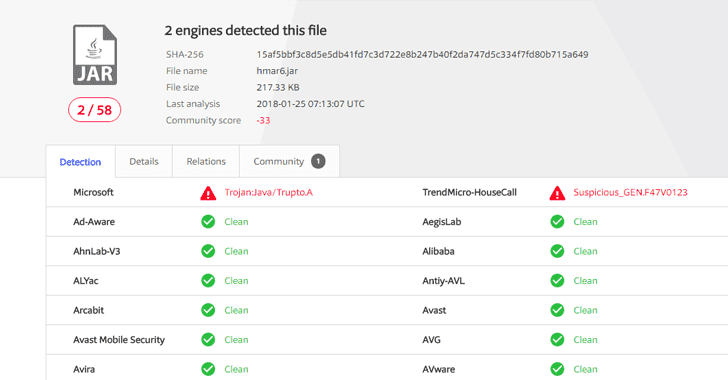The image size is (728, 380).
Task: Click the Trojan:Java/Trupto.A detection name
Action: point(269,192)
